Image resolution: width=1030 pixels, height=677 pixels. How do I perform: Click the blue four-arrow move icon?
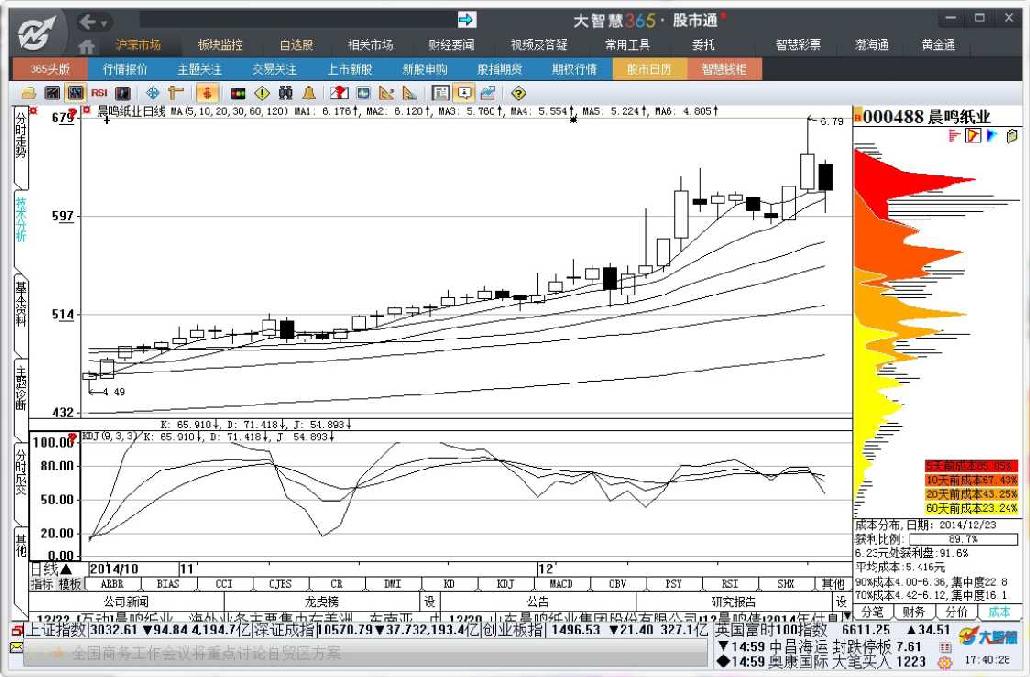[152, 93]
